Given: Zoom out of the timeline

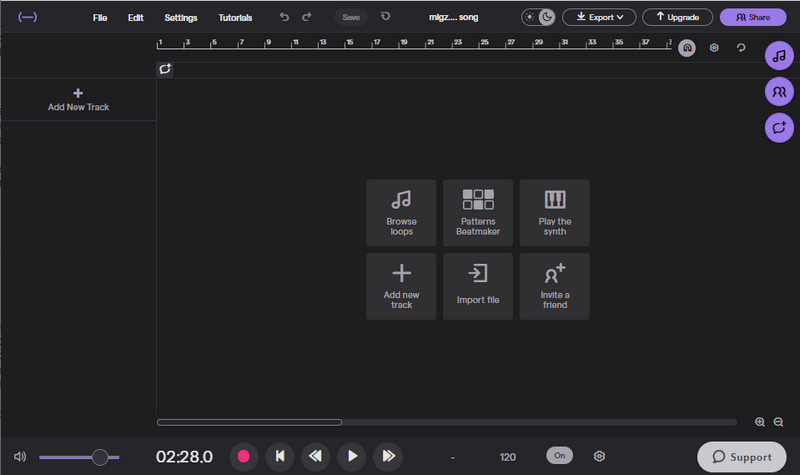Looking at the screenshot, I should [x=778, y=422].
